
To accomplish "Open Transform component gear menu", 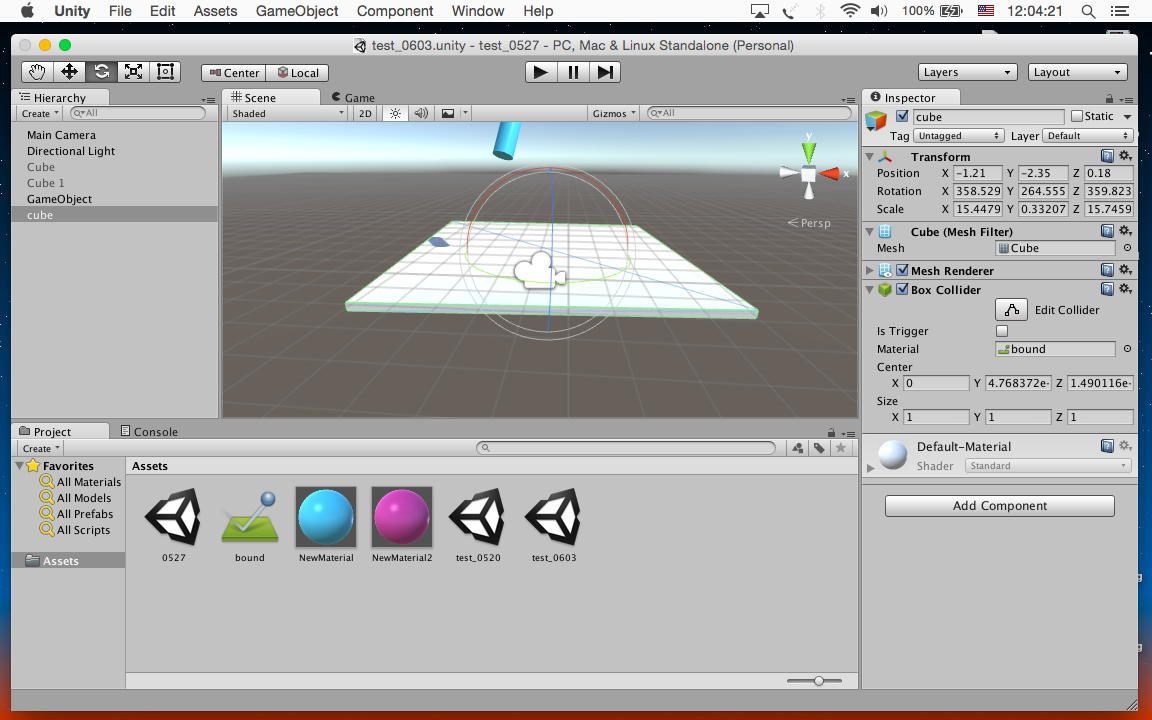I will point(1125,156).
